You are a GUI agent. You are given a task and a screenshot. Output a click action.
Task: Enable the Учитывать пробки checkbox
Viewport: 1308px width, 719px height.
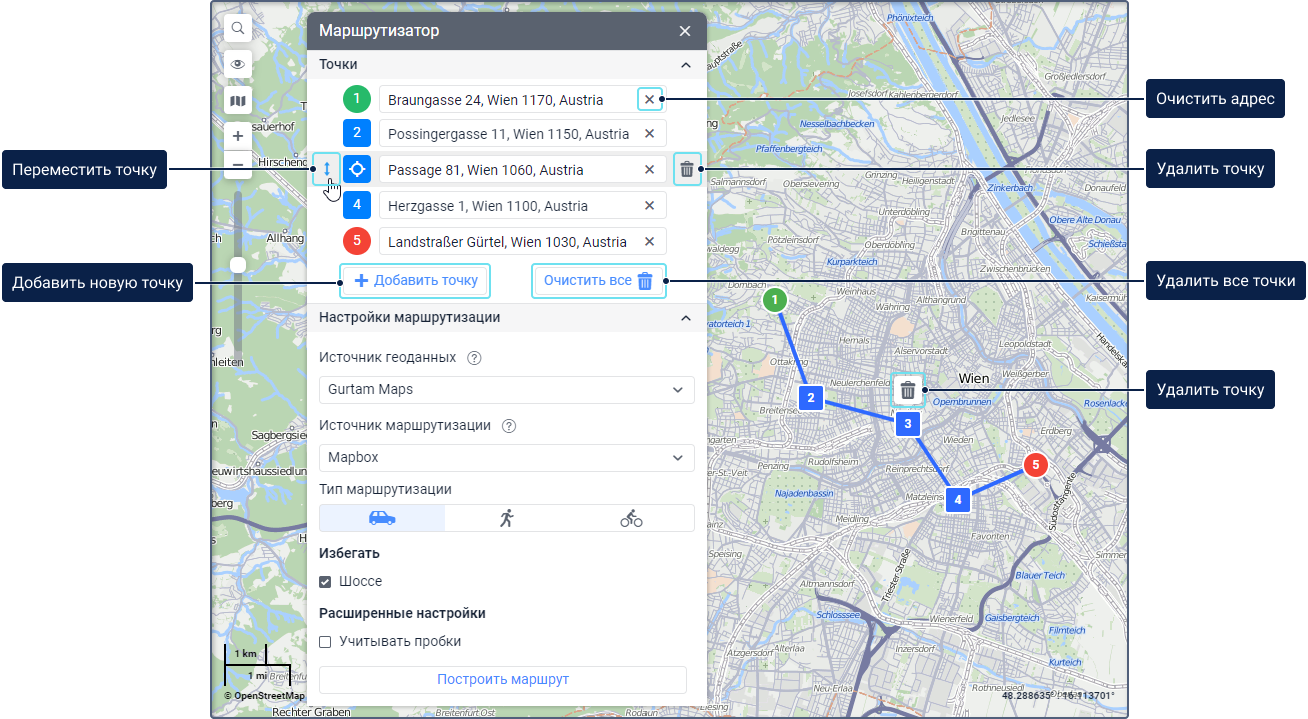pyautogui.click(x=325, y=642)
